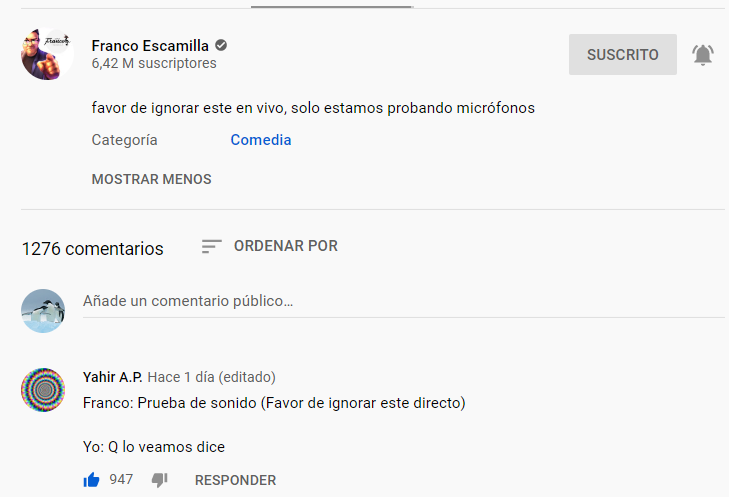The image size is (729, 497).
Task: Click comment line 'Franco: Prueba de sonido'
Action: click(274, 403)
